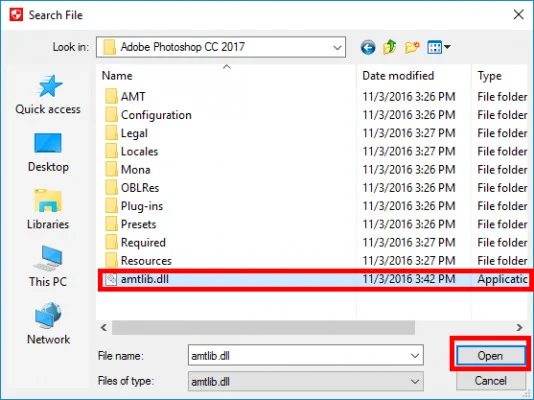Open Libraries in sidebar
534x400 pixels.
pos(48,210)
